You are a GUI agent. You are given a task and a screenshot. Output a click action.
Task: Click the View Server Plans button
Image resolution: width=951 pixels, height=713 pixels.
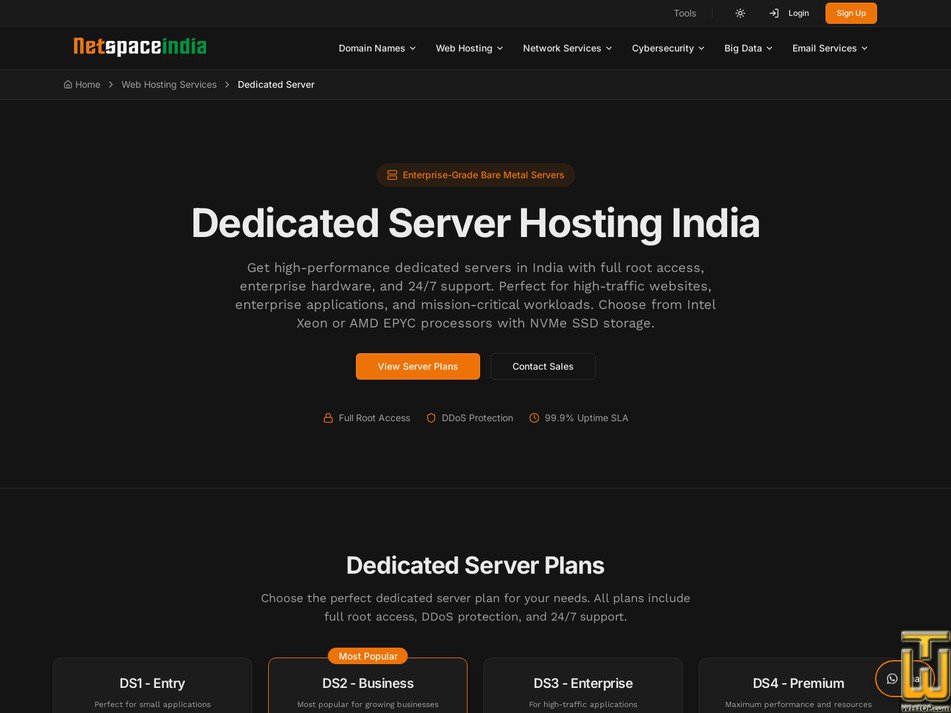point(418,366)
